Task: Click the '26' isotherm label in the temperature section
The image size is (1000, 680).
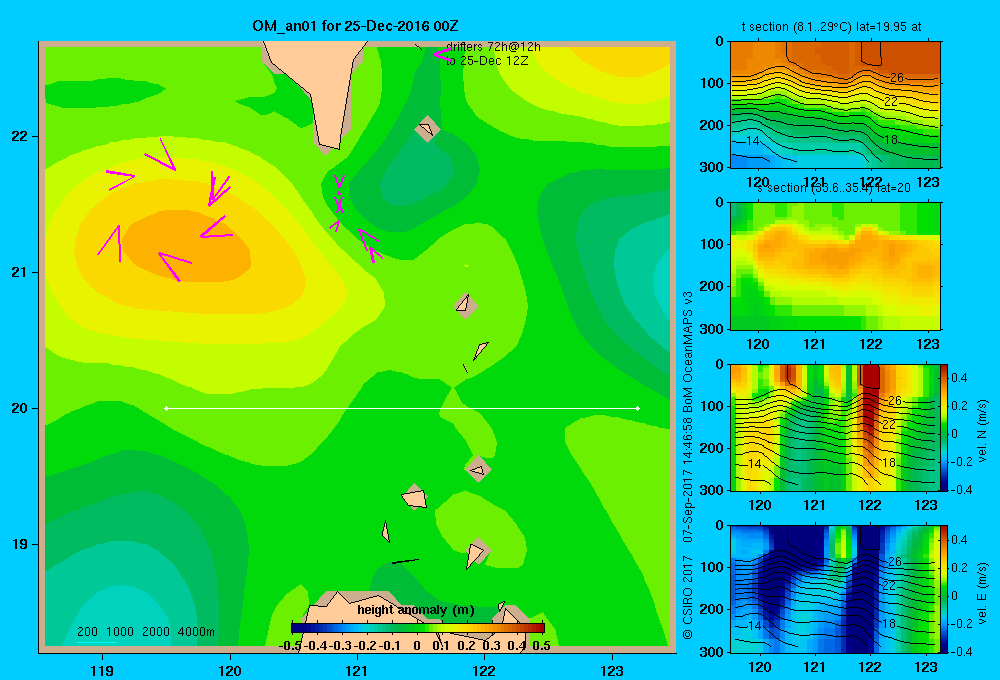Action: coord(897,78)
